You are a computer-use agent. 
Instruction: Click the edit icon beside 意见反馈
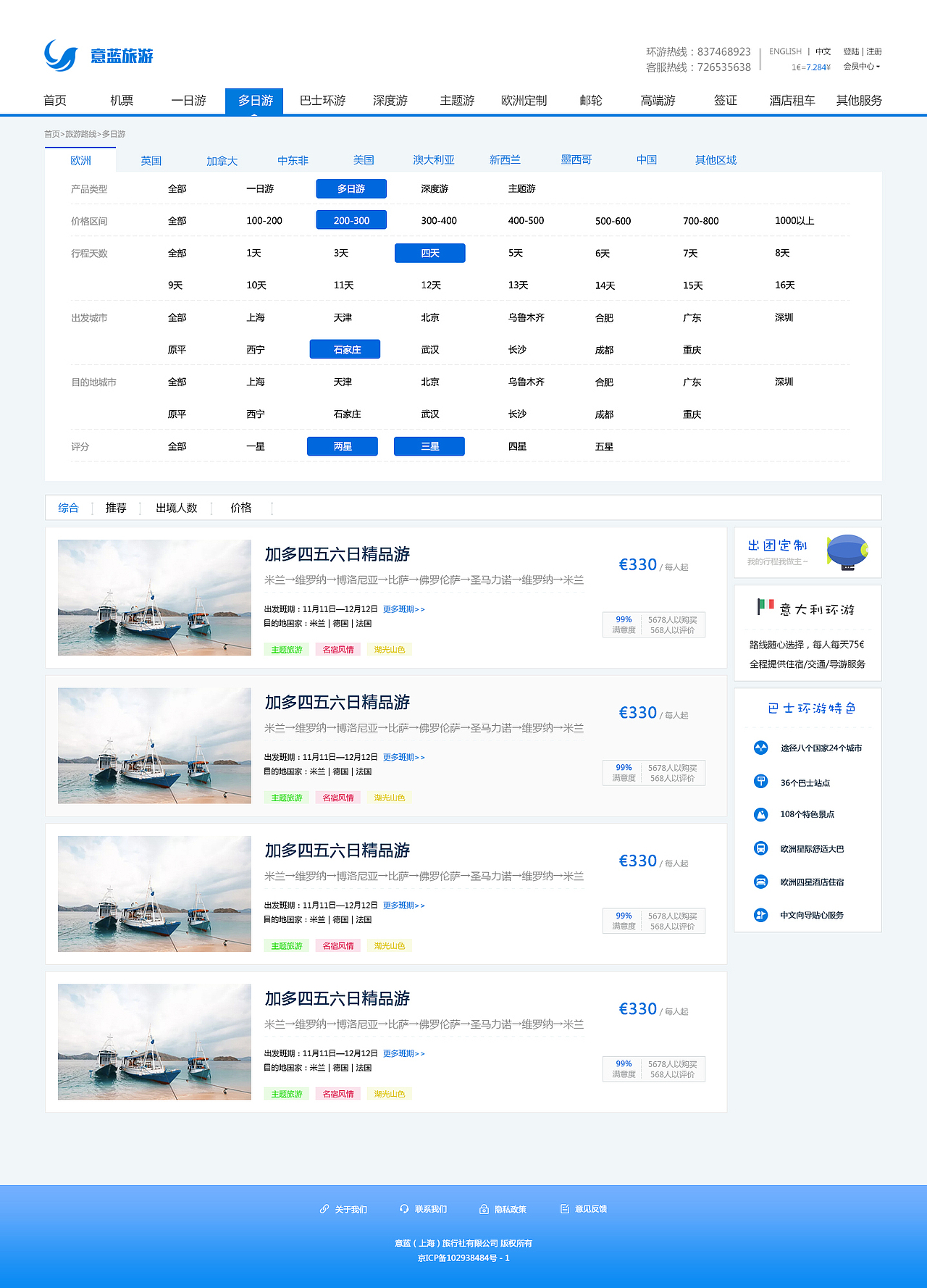565,1209
